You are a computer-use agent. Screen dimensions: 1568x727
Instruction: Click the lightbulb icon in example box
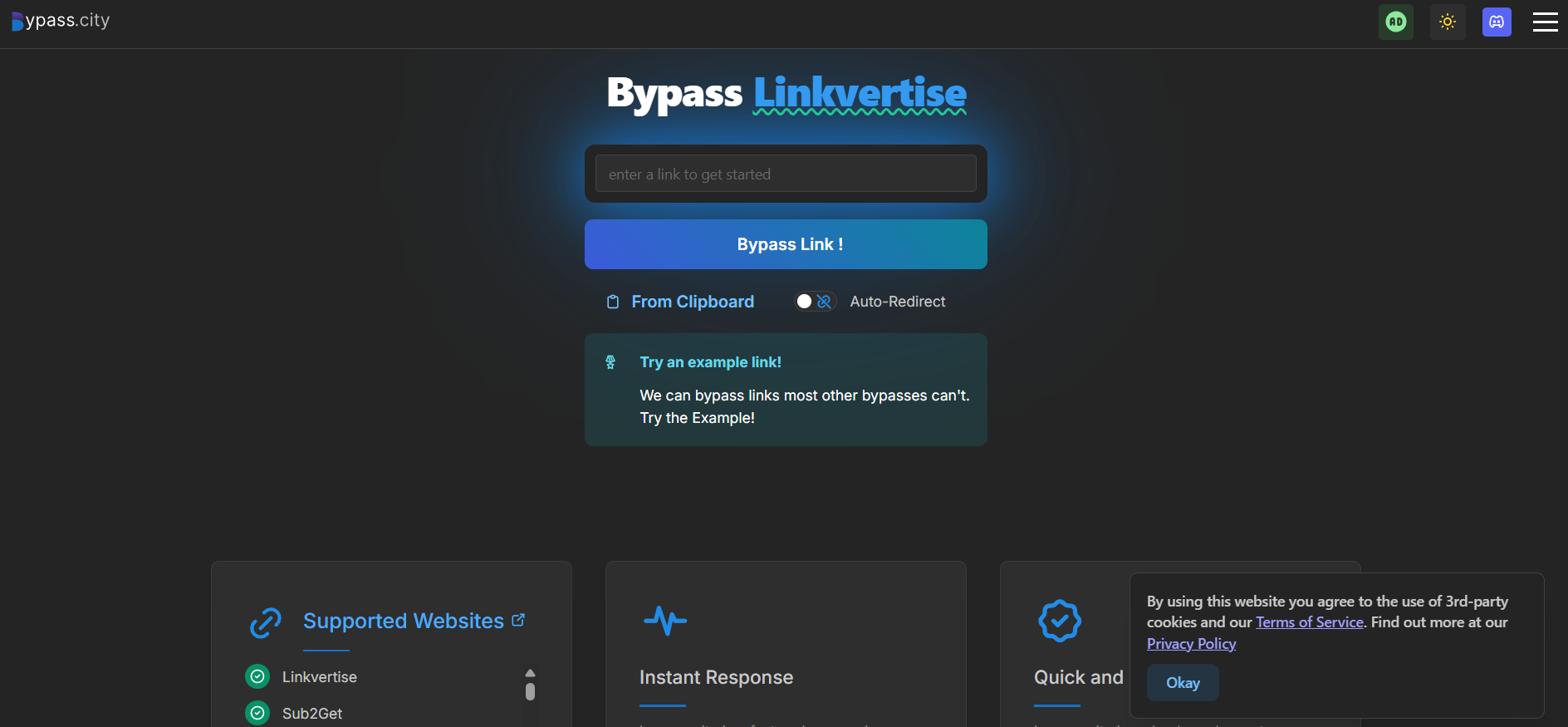[610, 362]
